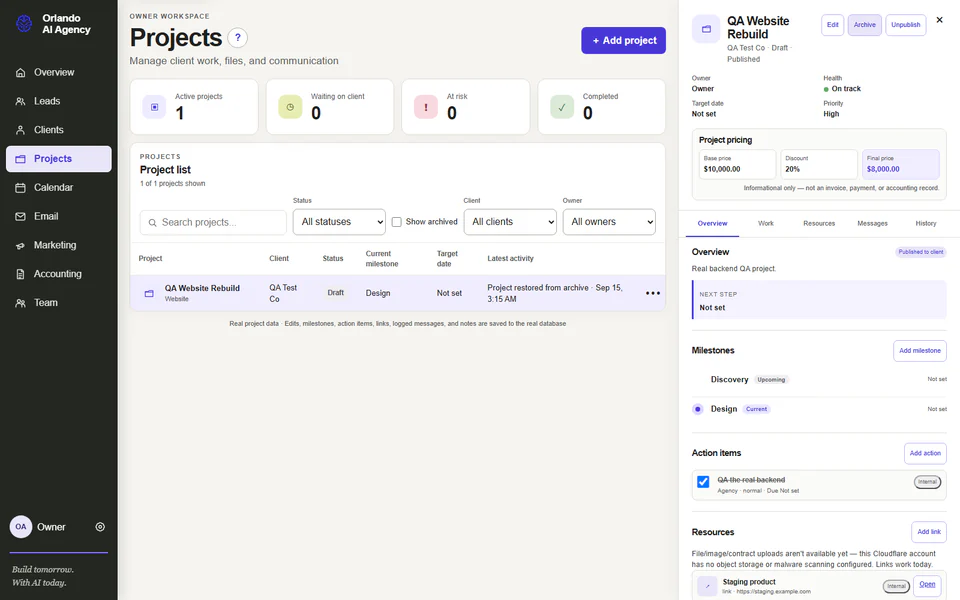The height and width of the screenshot is (600, 960).
Task: Click folder icon in QA Website Rebuild row
Action: [149, 293]
